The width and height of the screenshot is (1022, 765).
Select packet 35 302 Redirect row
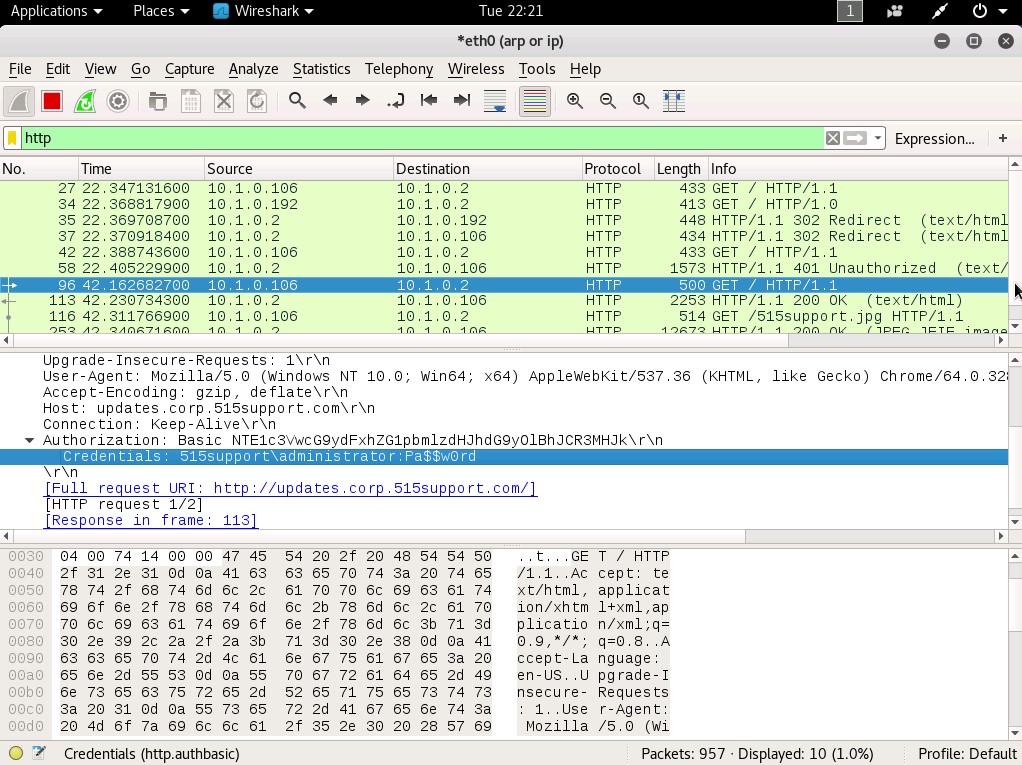504,220
